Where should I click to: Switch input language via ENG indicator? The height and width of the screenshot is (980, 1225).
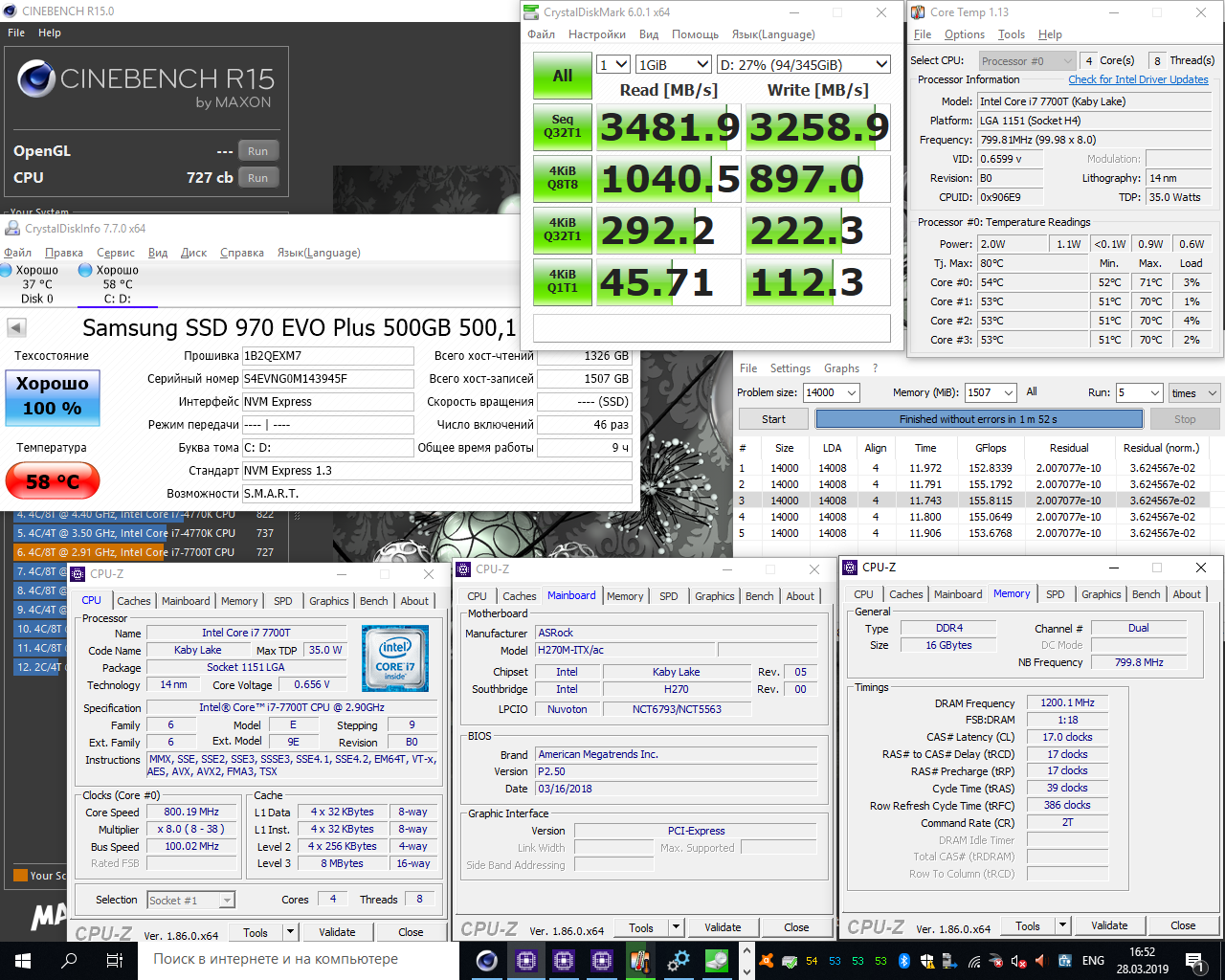pos(1093,961)
